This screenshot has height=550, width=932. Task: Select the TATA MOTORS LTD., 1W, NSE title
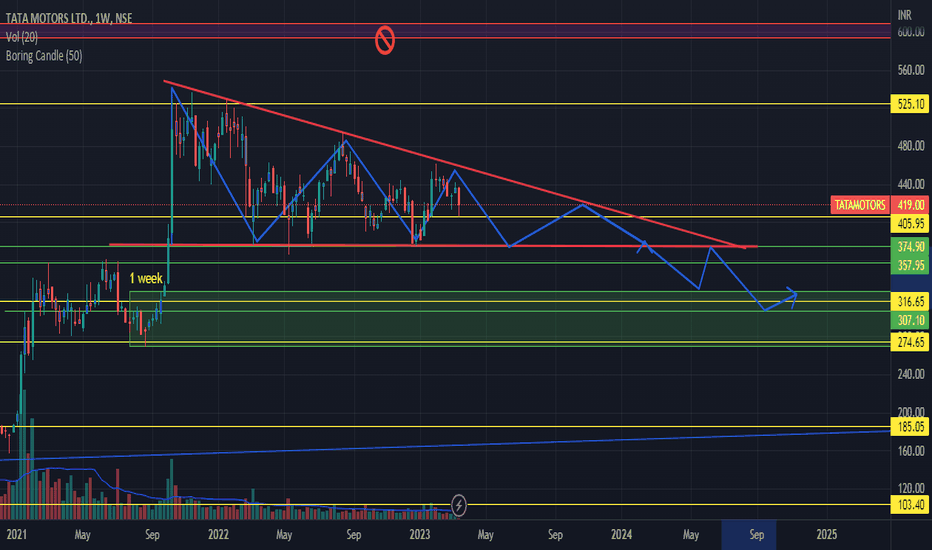(x=69, y=18)
